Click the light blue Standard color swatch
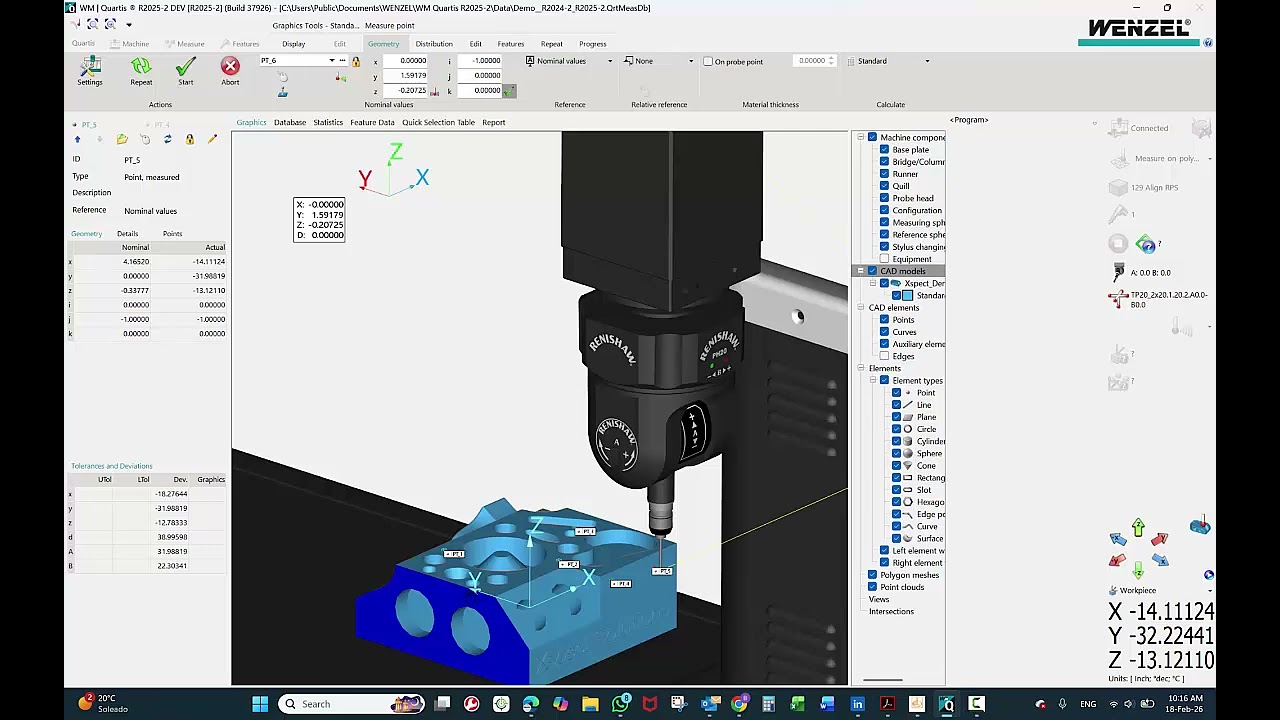Screen dimensions: 1280x720 coord(908,295)
